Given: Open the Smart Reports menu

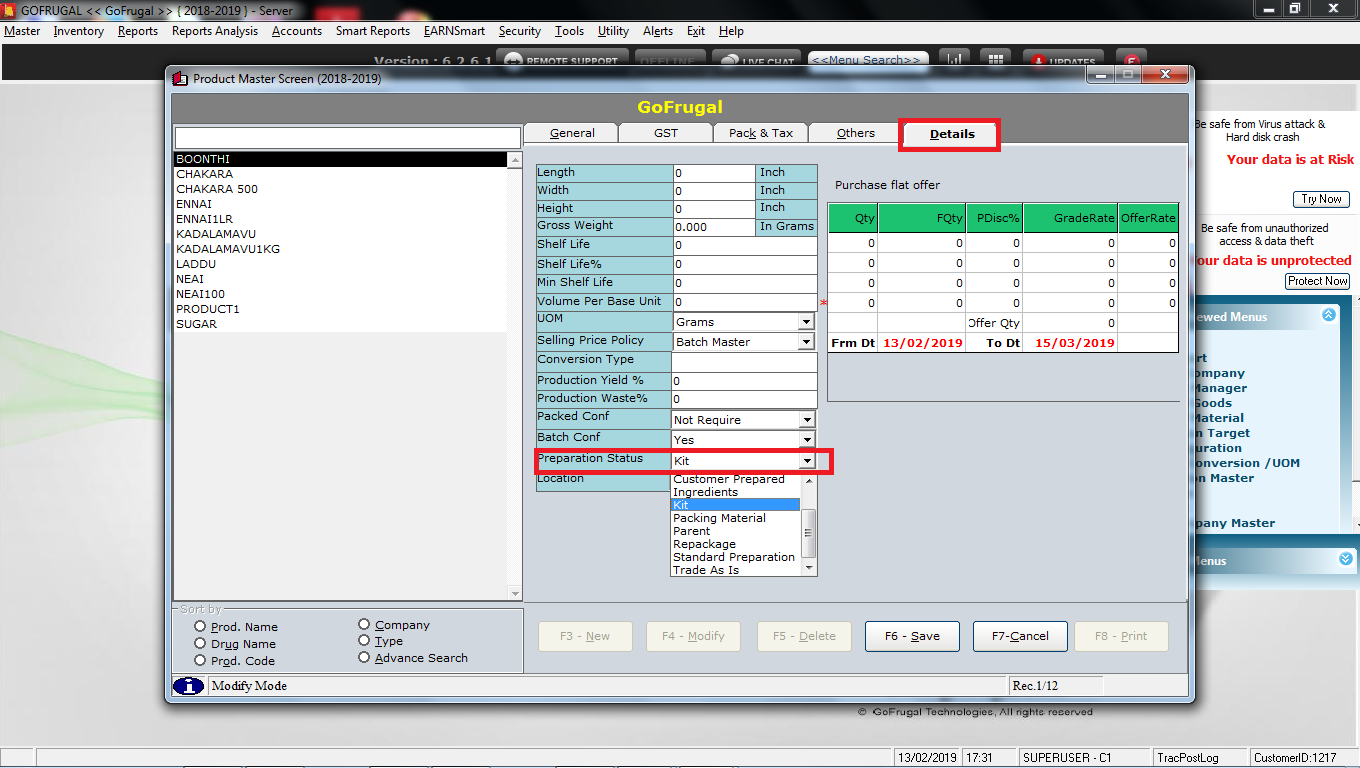Looking at the screenshot, I should [373, 31].
